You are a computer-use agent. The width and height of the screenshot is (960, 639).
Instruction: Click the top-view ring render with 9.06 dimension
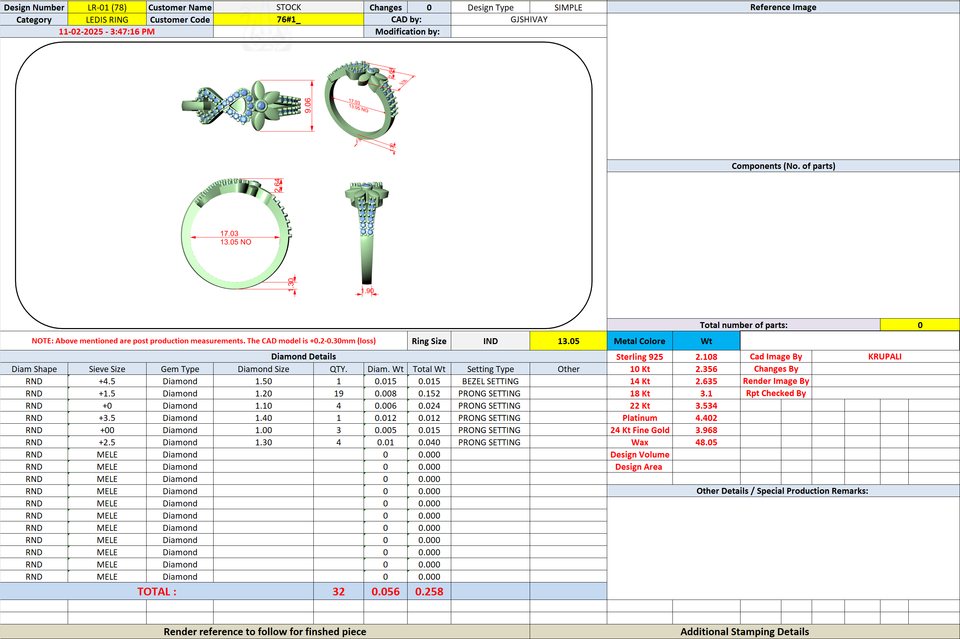(x=248, y=105)
